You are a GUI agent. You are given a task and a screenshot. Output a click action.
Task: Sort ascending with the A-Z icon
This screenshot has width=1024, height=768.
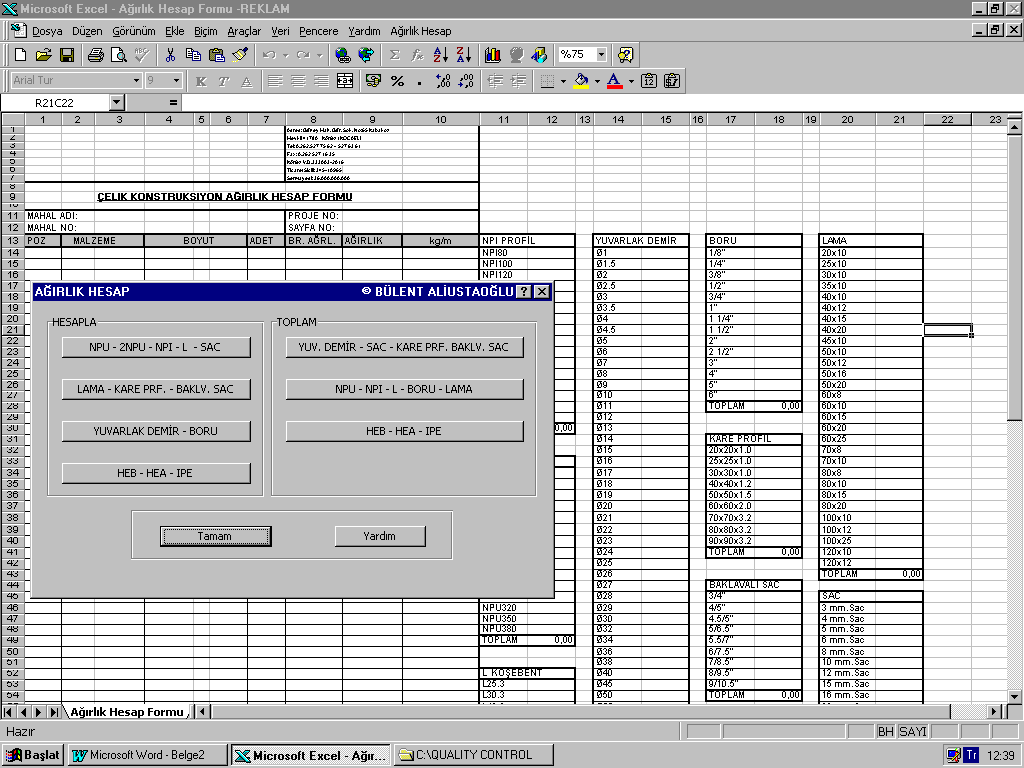point(441,55)
